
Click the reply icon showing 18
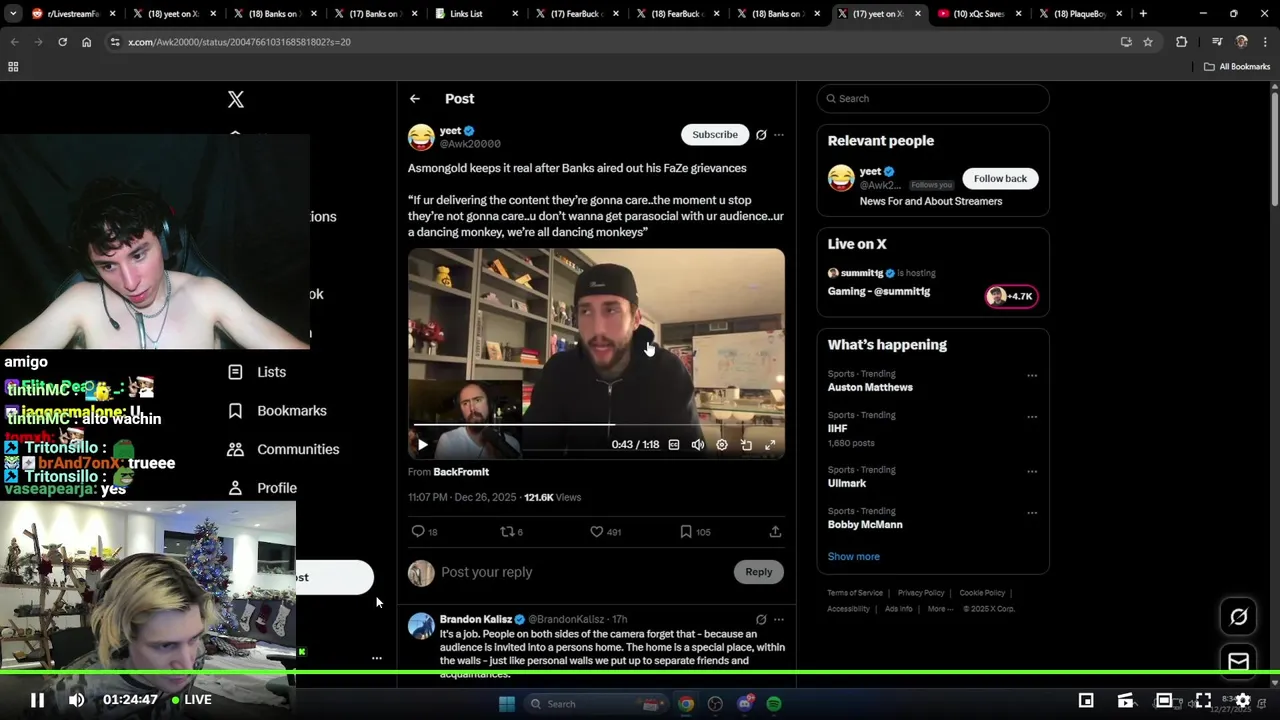coord(418,532)
